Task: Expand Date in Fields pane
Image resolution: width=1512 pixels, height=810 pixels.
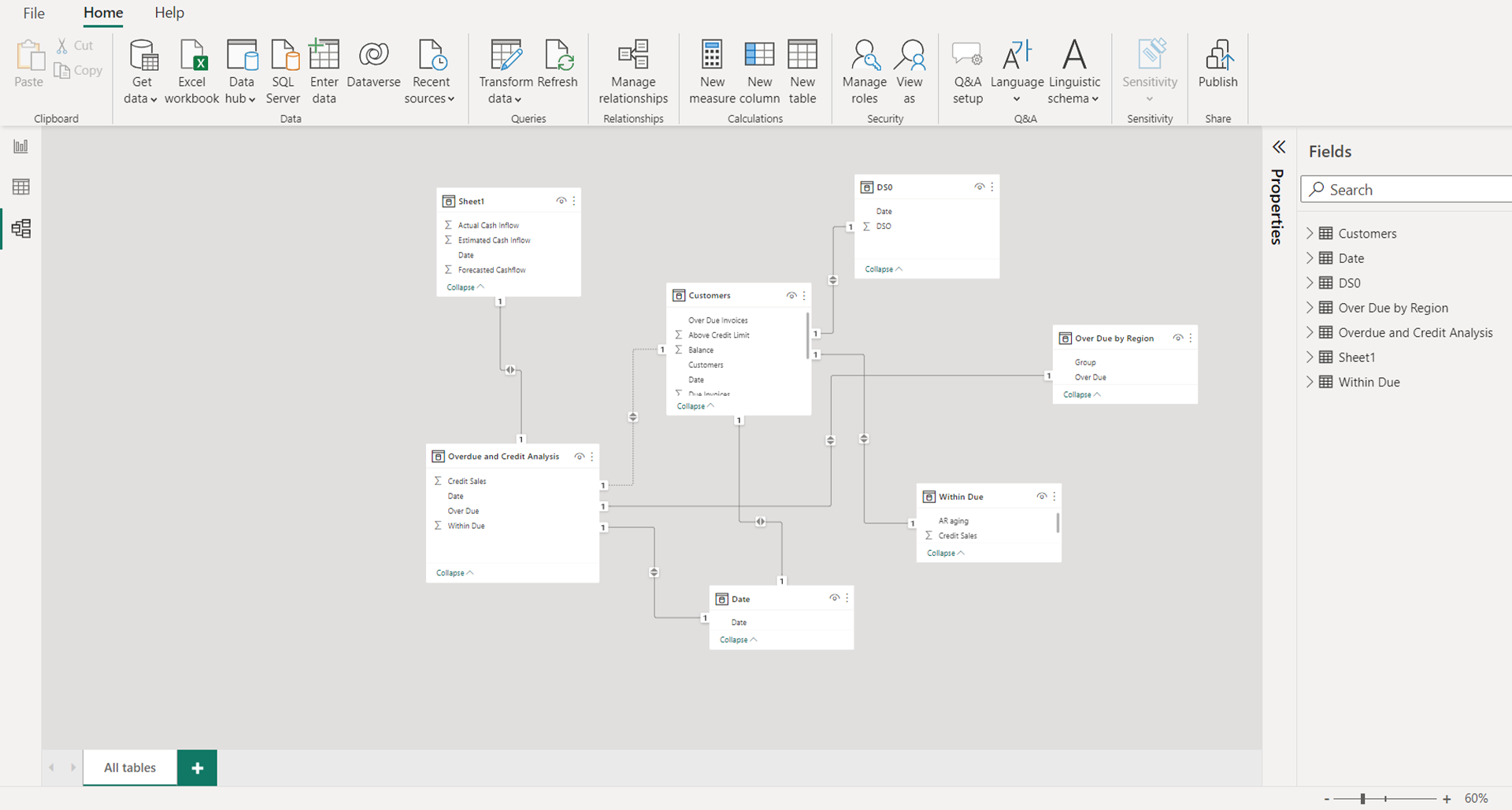Action: click(x=1310, y=257)
